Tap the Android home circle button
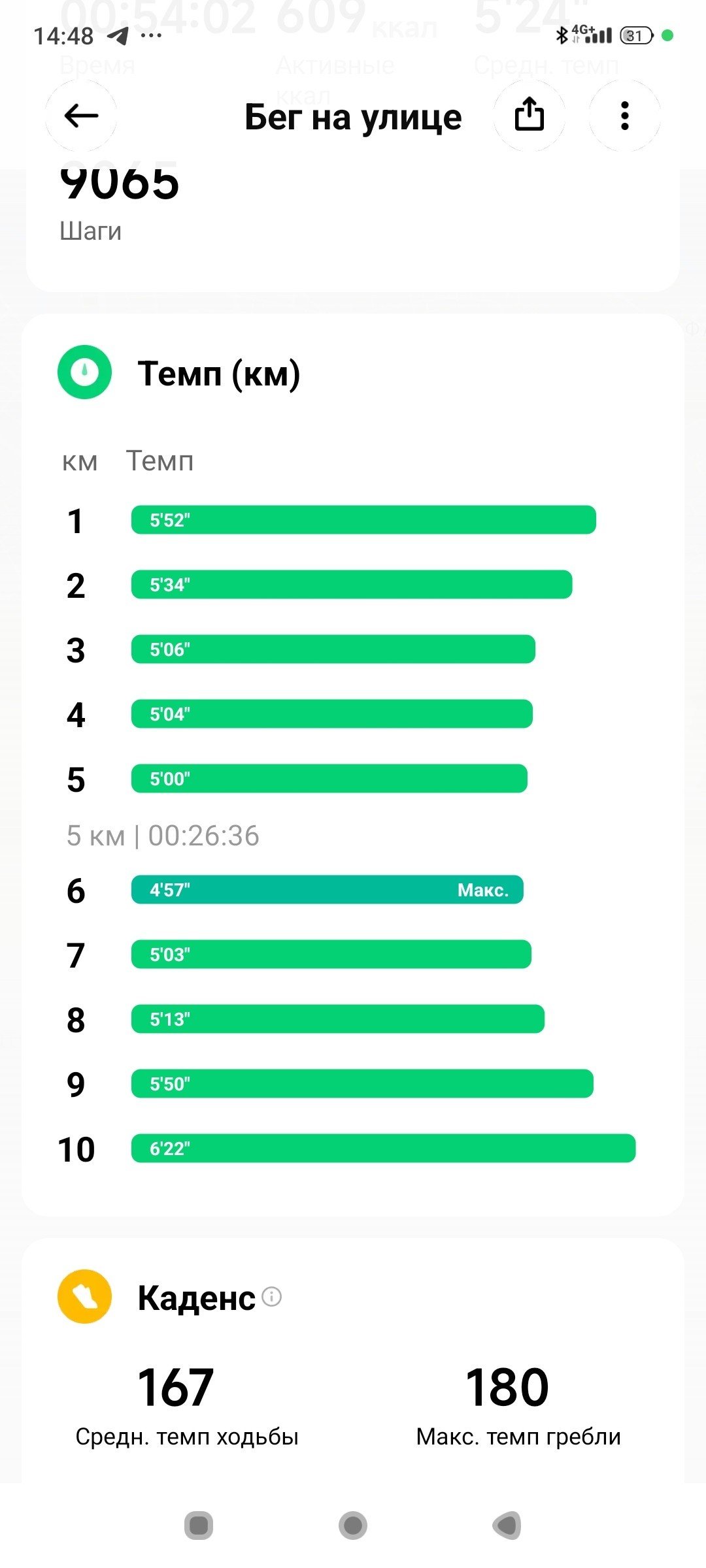This screenshot has width=706, height=1568. (x=353, y=1526)
